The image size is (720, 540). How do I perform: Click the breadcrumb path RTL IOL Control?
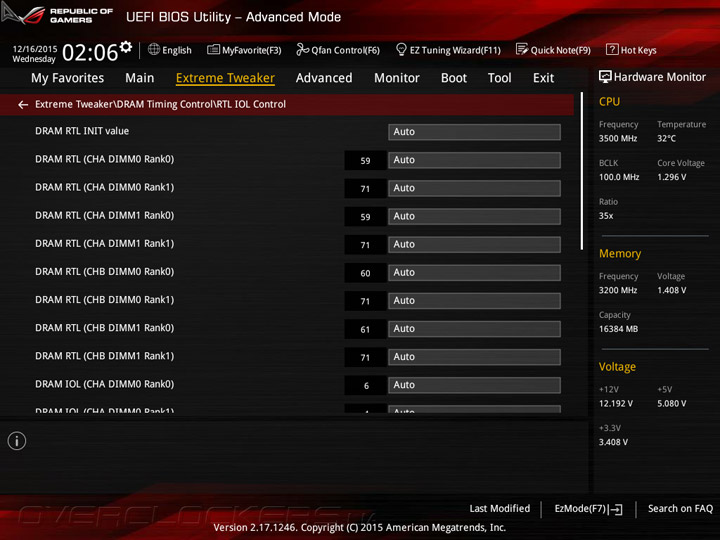252,104
